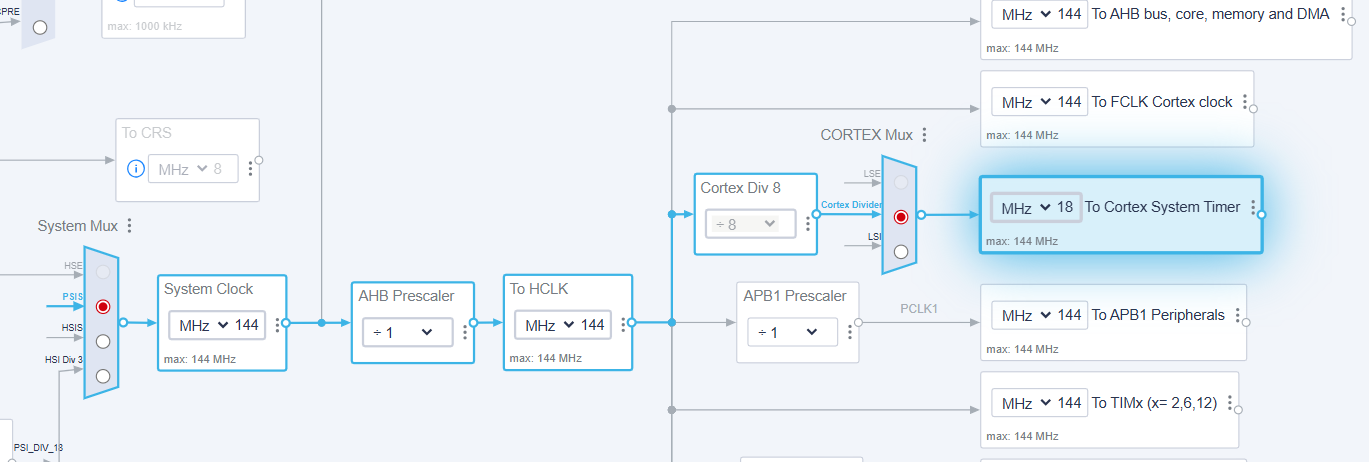Image resolution: width=1369 pixels, height=462 pixels.
Task: Open the CORTEX Mux three-dot menu
Action: click(925, 134)
